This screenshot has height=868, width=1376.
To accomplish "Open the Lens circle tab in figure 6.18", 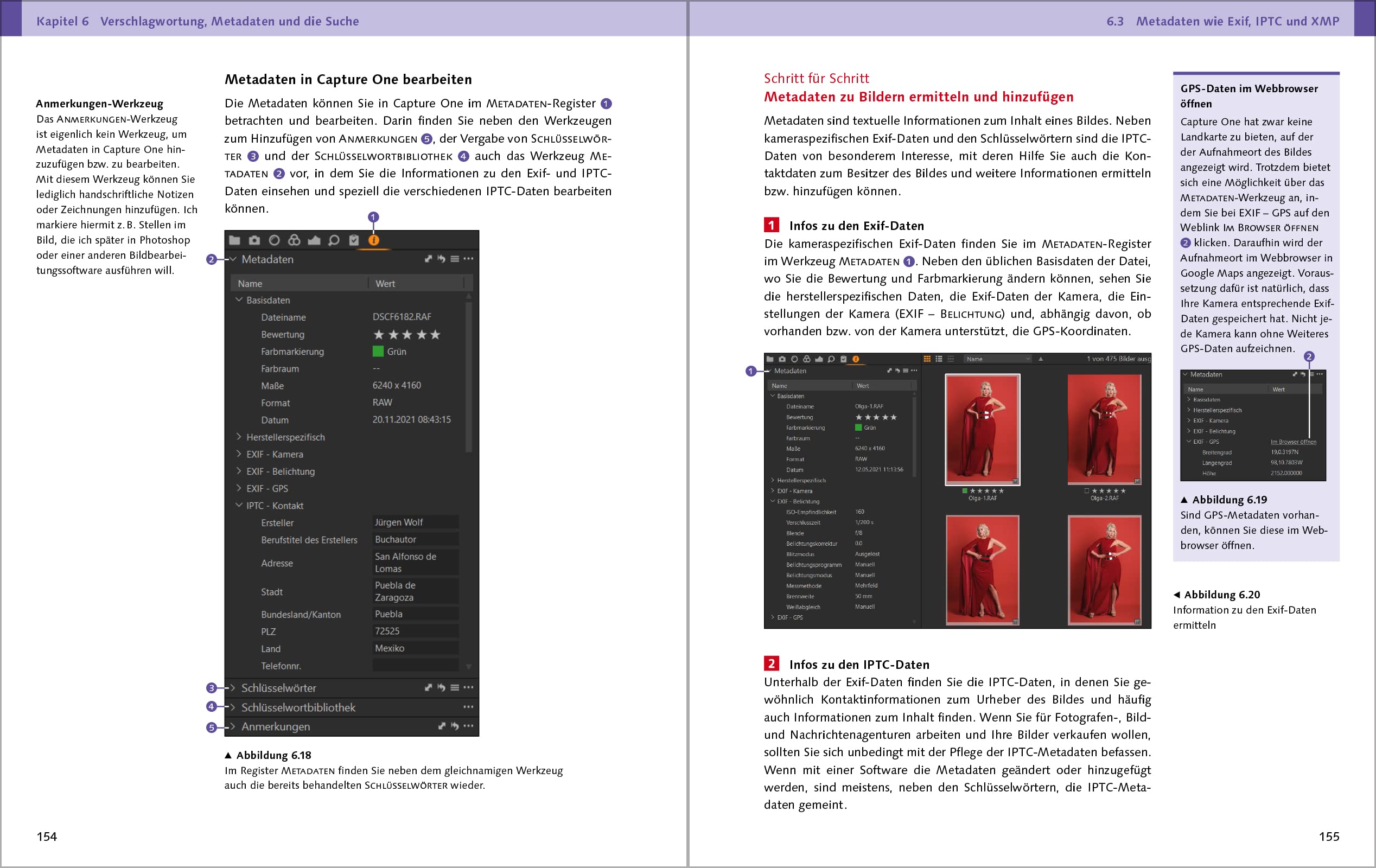I will point(275,240).
